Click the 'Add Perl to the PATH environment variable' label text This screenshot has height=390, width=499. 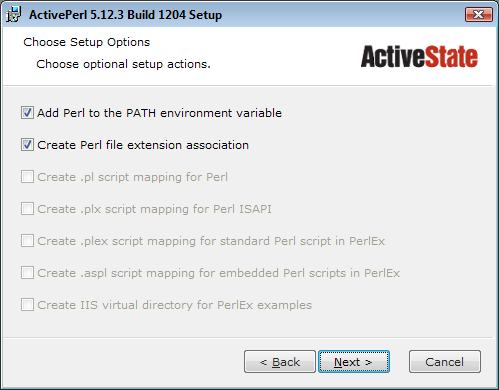point(159,113)
